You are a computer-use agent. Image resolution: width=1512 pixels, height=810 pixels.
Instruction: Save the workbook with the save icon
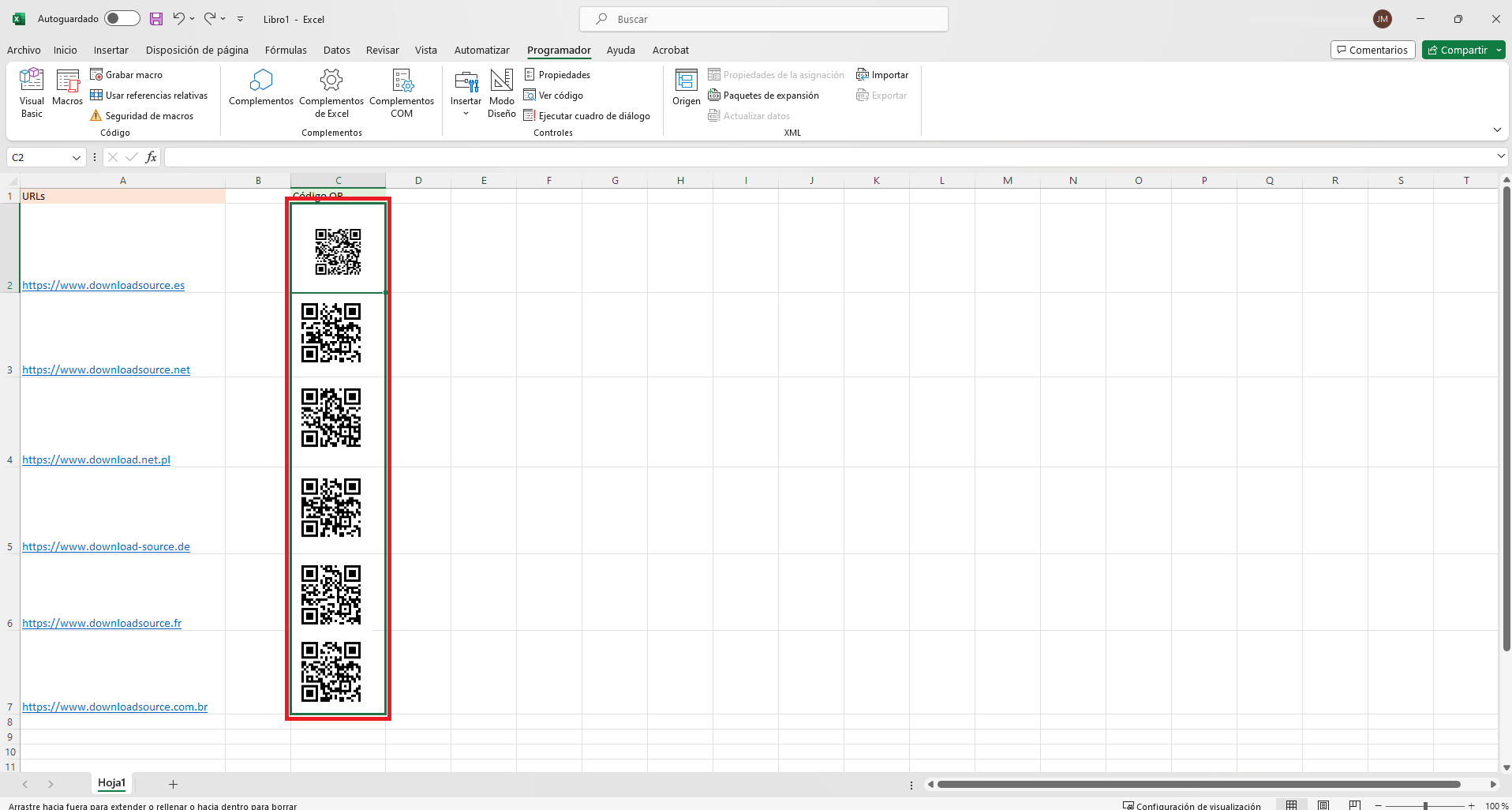(156, 18)
